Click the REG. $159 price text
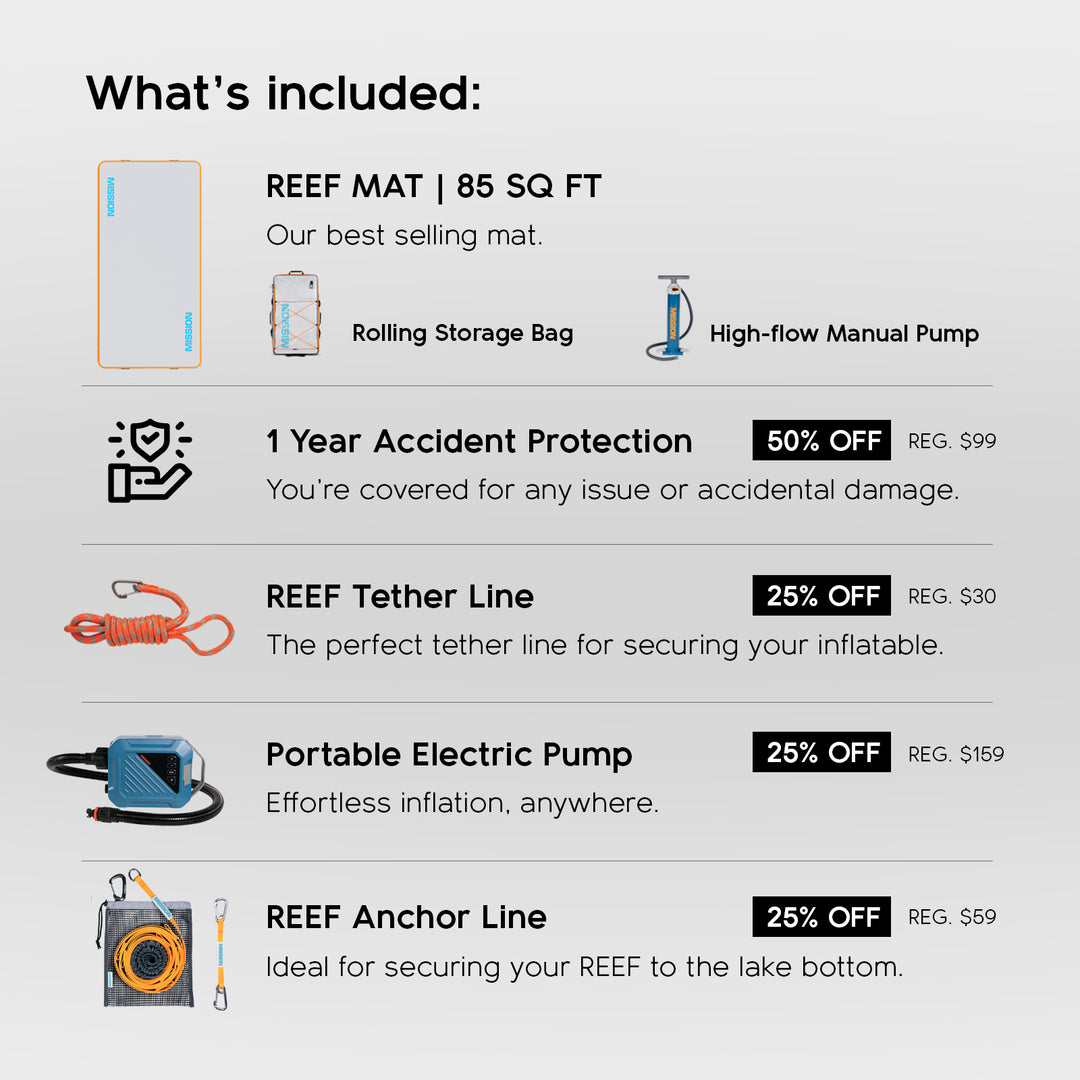Viewport: 1080px width, 1080px height. click(955, 754)
